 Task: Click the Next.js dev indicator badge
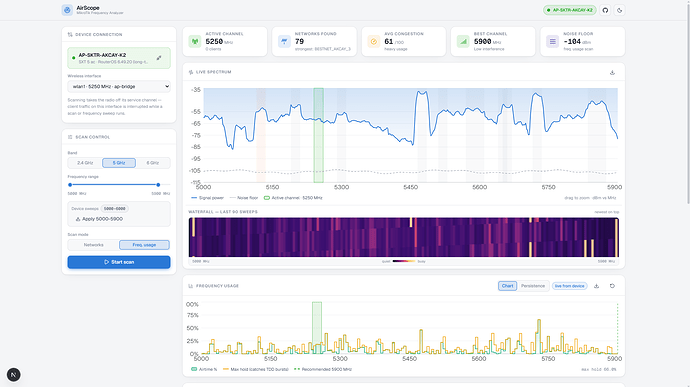point(14,375)
